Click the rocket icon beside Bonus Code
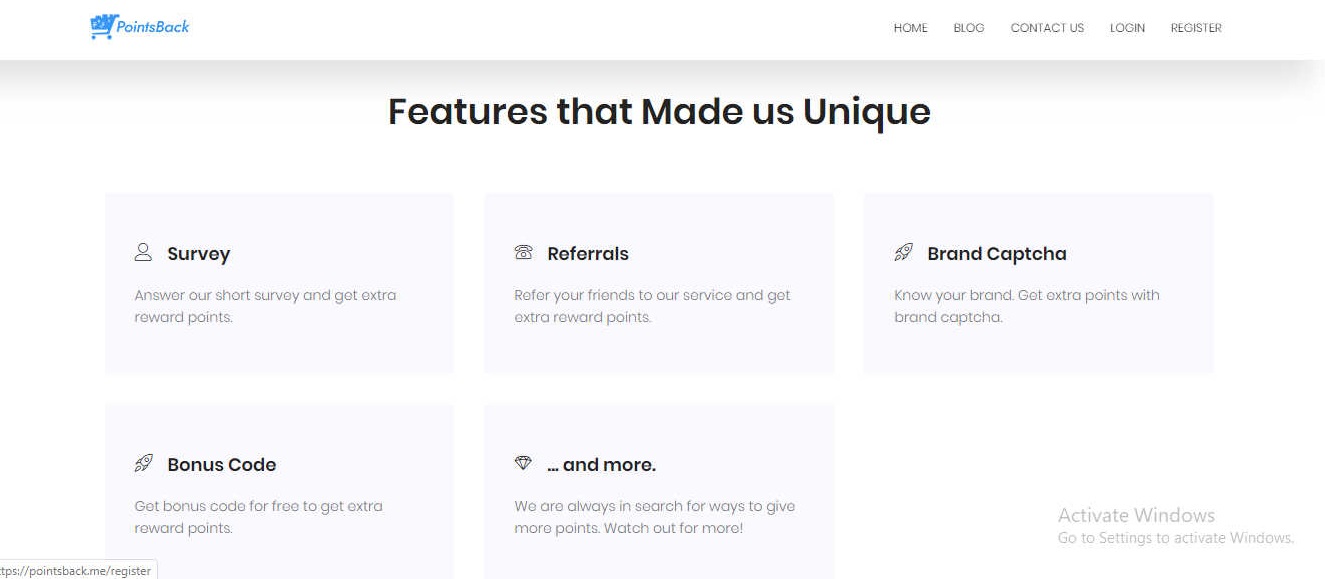 (x=143, y=463)
